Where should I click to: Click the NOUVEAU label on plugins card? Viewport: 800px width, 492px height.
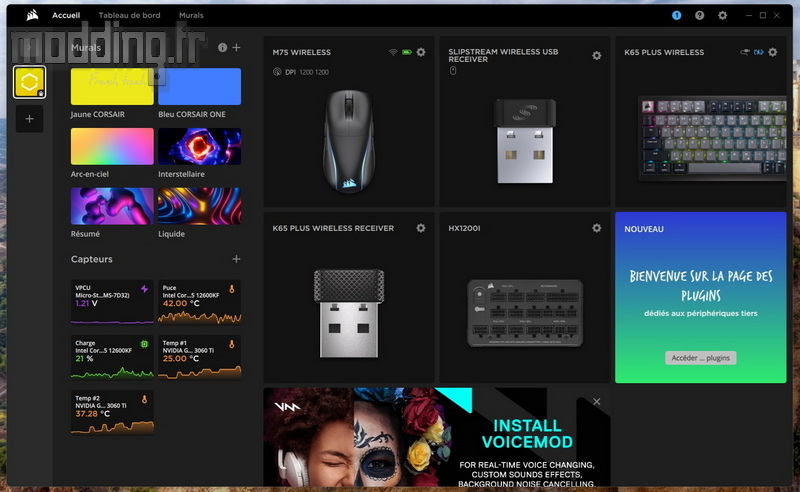[x=644, y=229]
